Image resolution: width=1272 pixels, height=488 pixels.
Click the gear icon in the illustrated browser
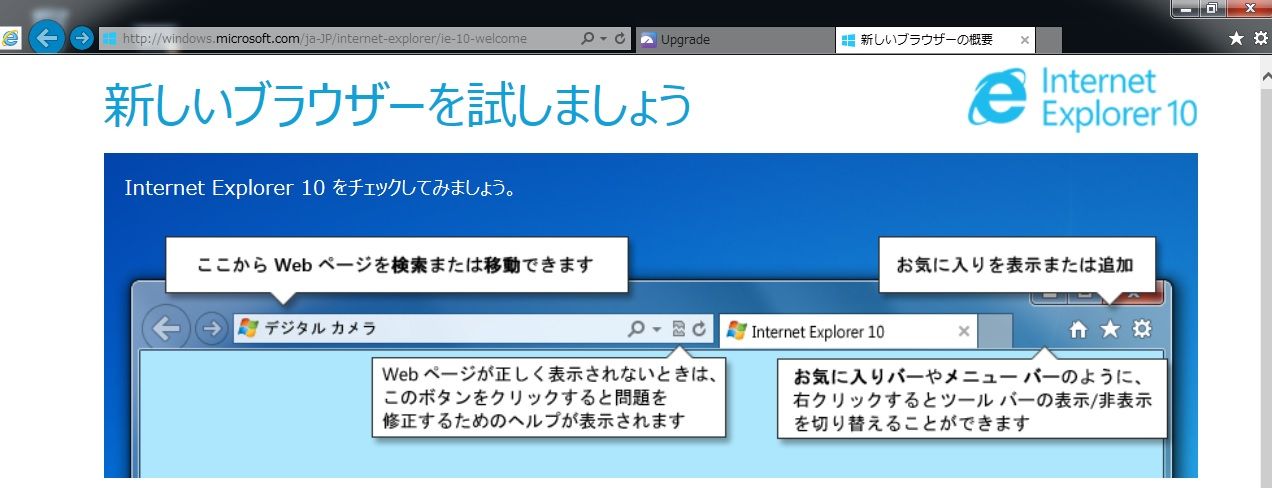[x=1142, y=329]
